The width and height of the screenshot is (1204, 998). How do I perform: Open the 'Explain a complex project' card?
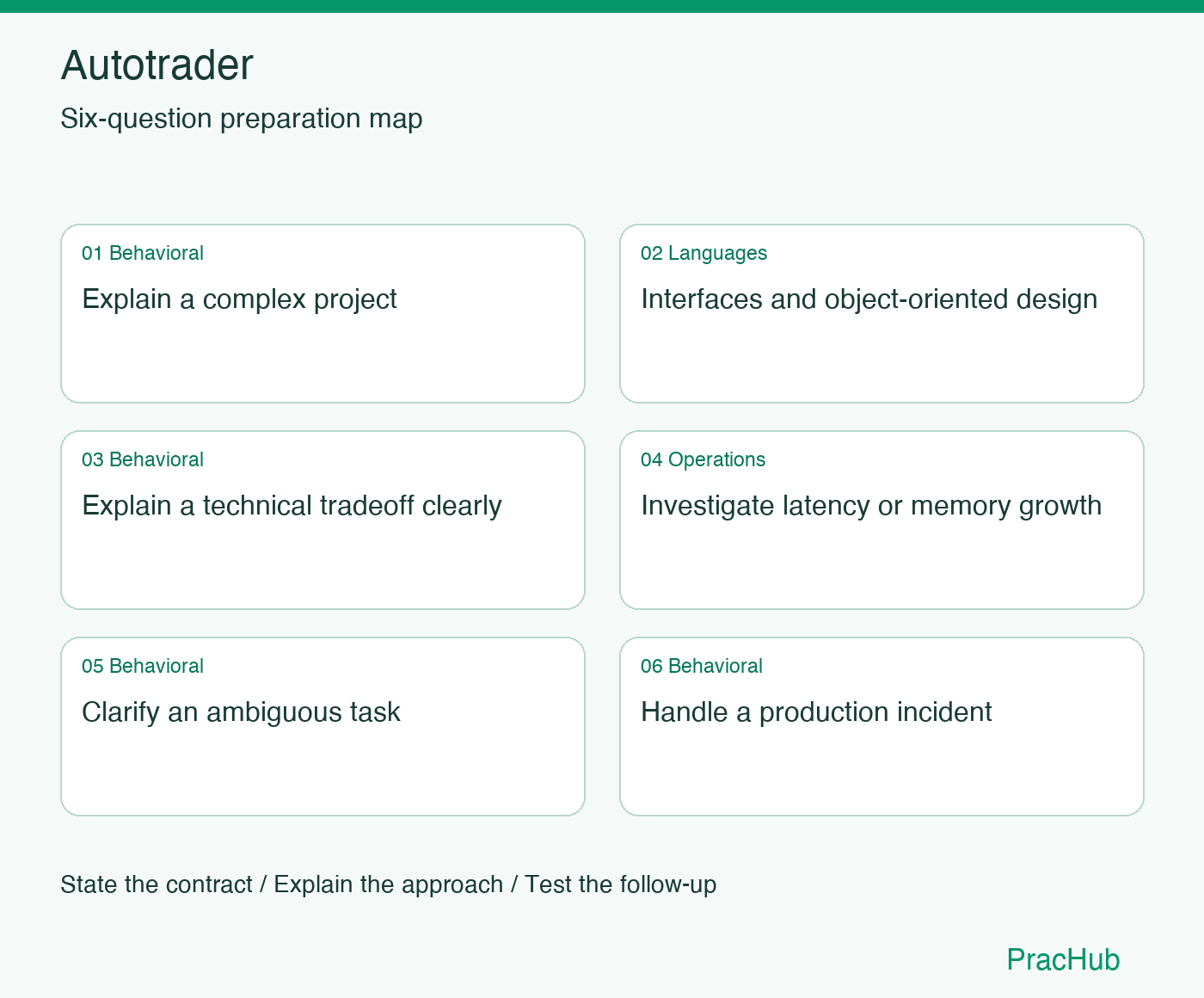(x=322, y=313)
